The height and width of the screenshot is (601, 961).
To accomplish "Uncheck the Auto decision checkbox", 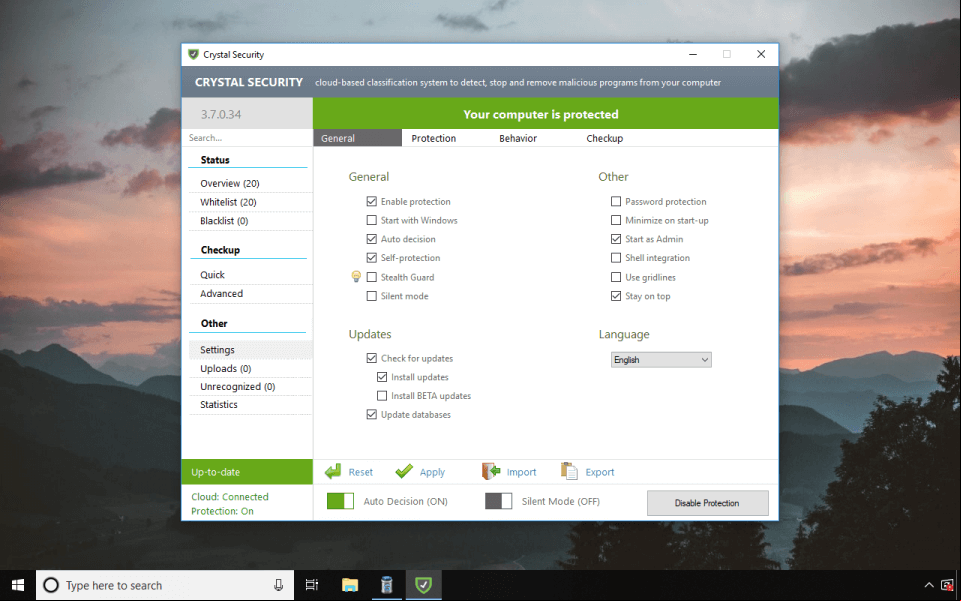I will (371, 239).
